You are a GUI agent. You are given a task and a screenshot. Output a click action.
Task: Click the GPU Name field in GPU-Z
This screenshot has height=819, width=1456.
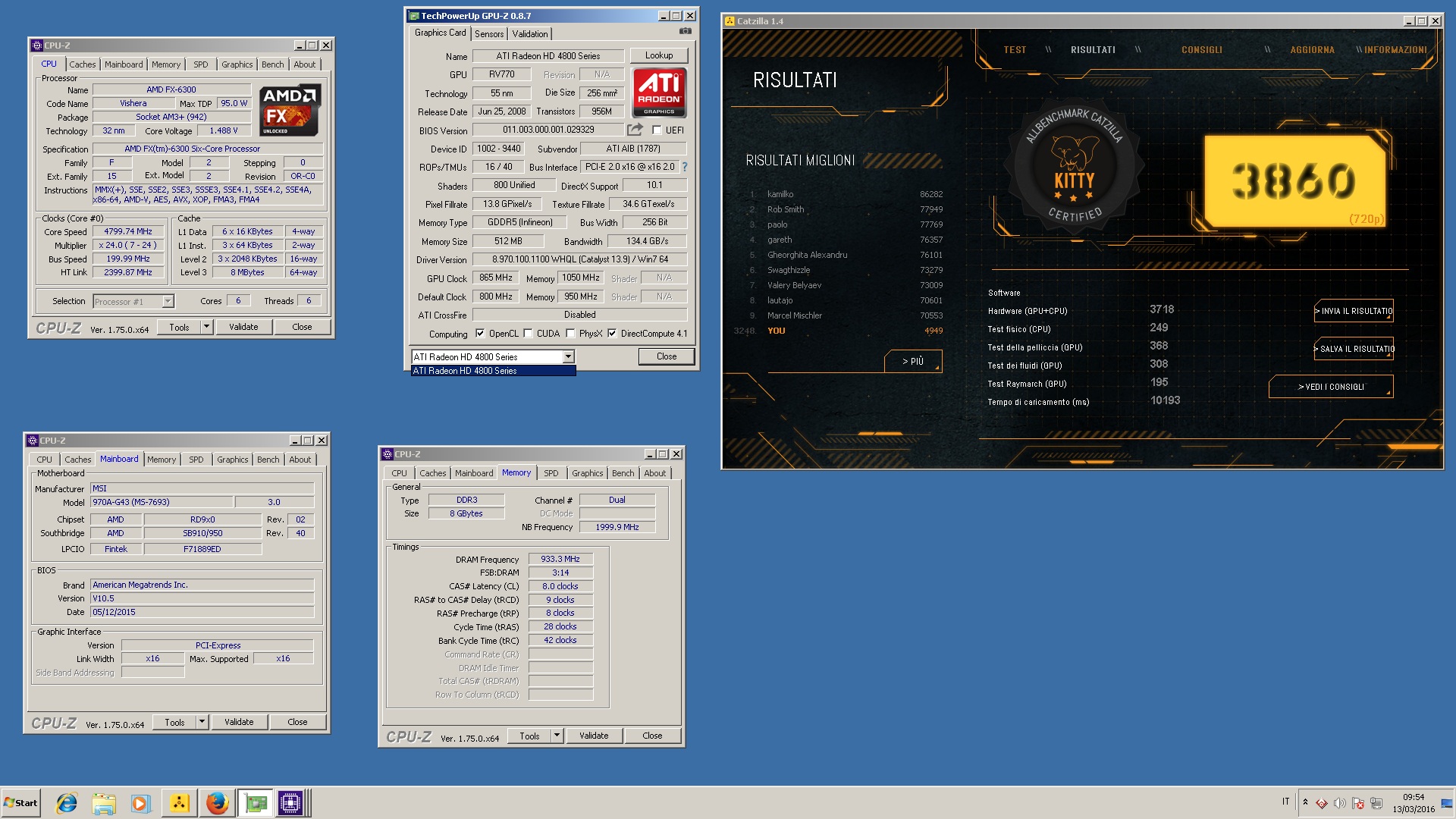(548, 56)
